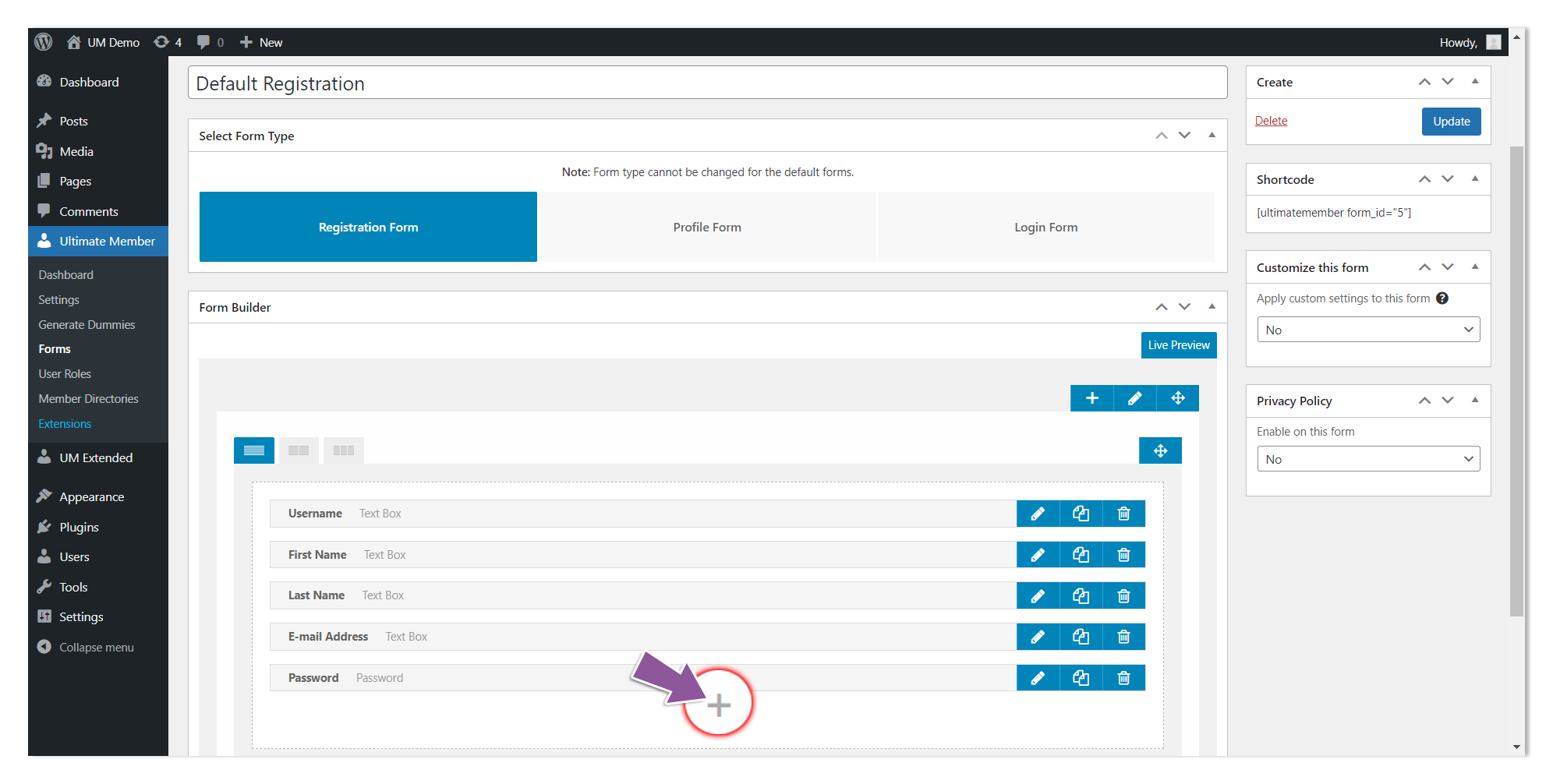Viewport: 1553px width, 784px height.
Task: Click the Default Registration title field
Action: (707, 83)
